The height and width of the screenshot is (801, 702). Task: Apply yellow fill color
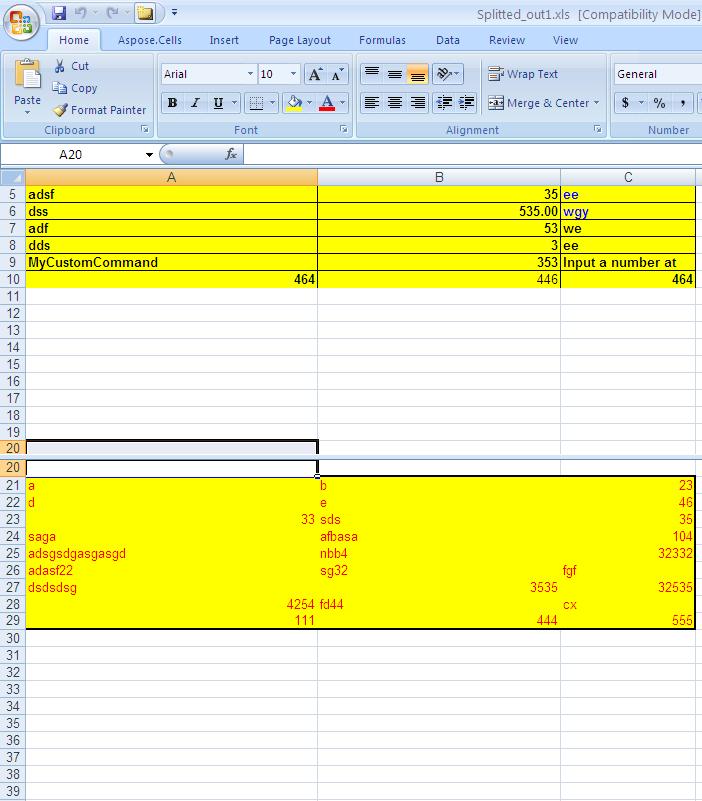[x=294, y=103]
